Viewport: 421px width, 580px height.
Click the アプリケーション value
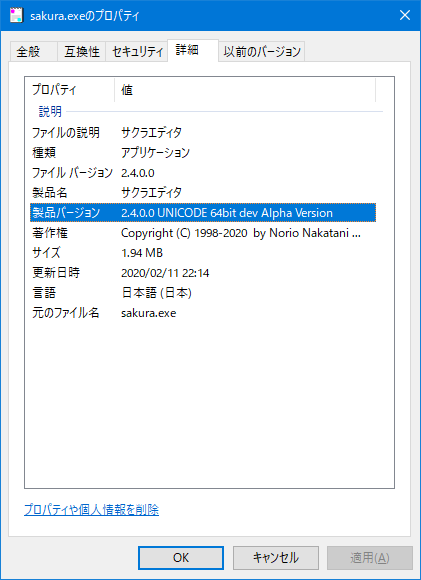[155, 152]
